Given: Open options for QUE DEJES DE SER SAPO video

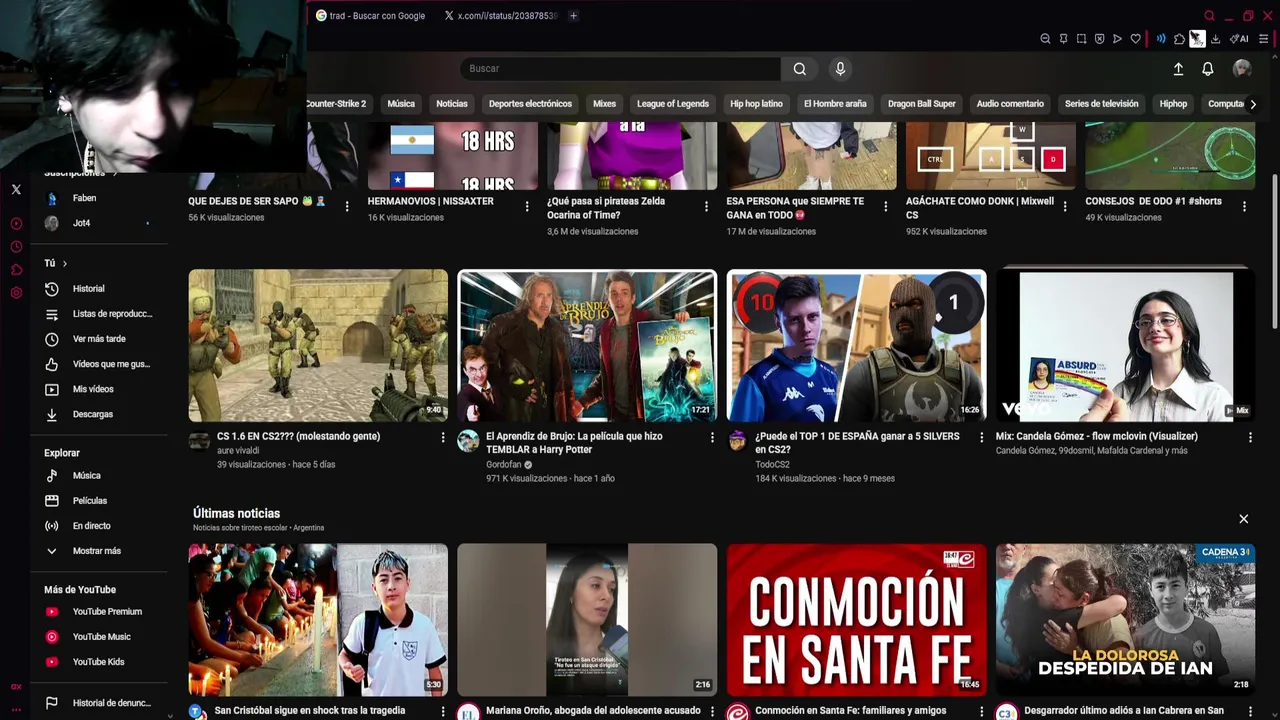Looking at the screenshot, I should [347, 206].
